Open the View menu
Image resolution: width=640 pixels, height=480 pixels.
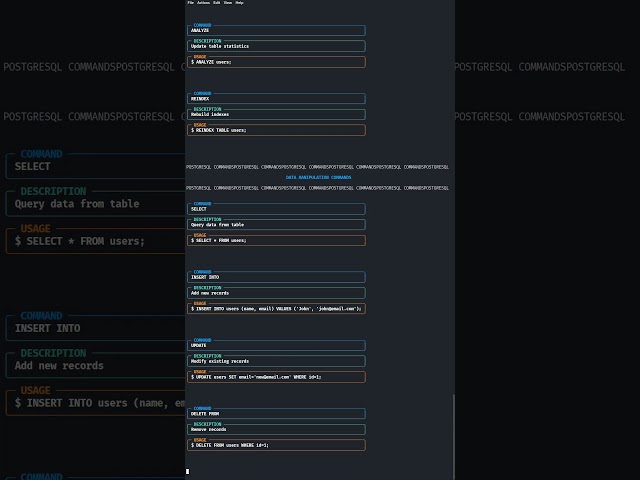[x=228, y=2]
